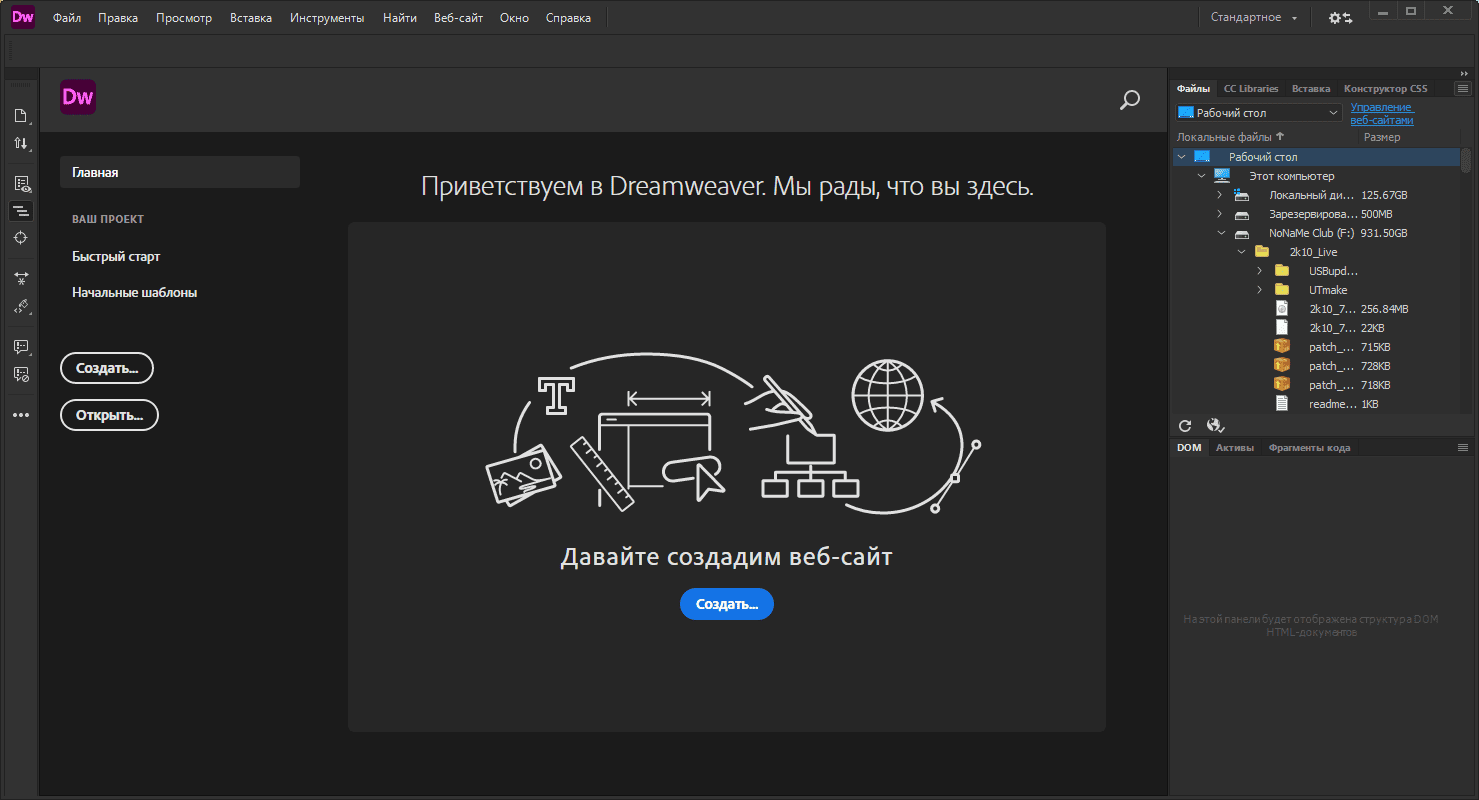Viewport: 1479px width, 800px height.
Task: Expand the Локальный диск 125.67GB node
Action: point(1220,195)
